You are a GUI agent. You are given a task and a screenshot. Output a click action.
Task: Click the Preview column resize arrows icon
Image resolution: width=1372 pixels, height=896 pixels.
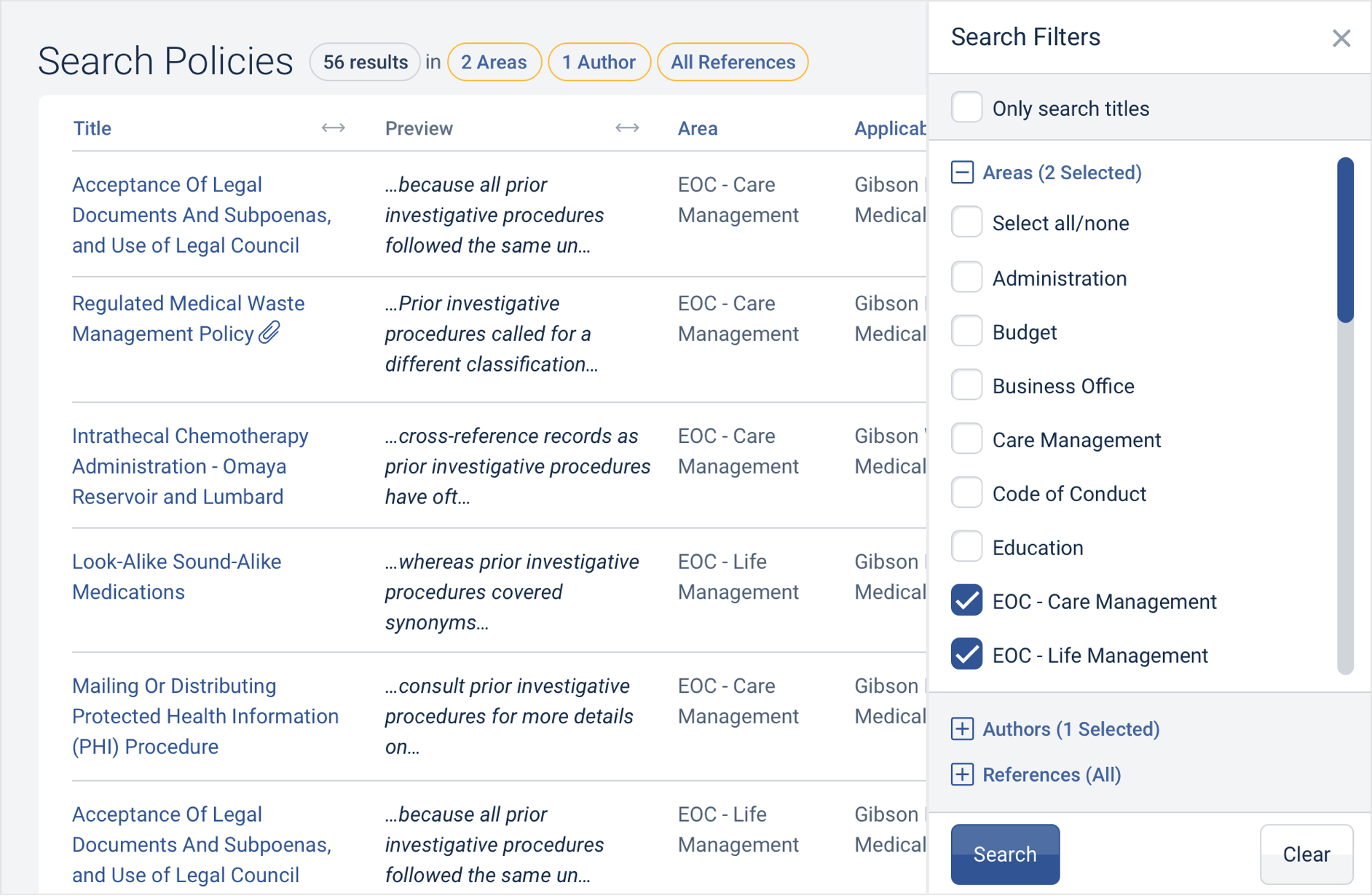click(627, 128)
